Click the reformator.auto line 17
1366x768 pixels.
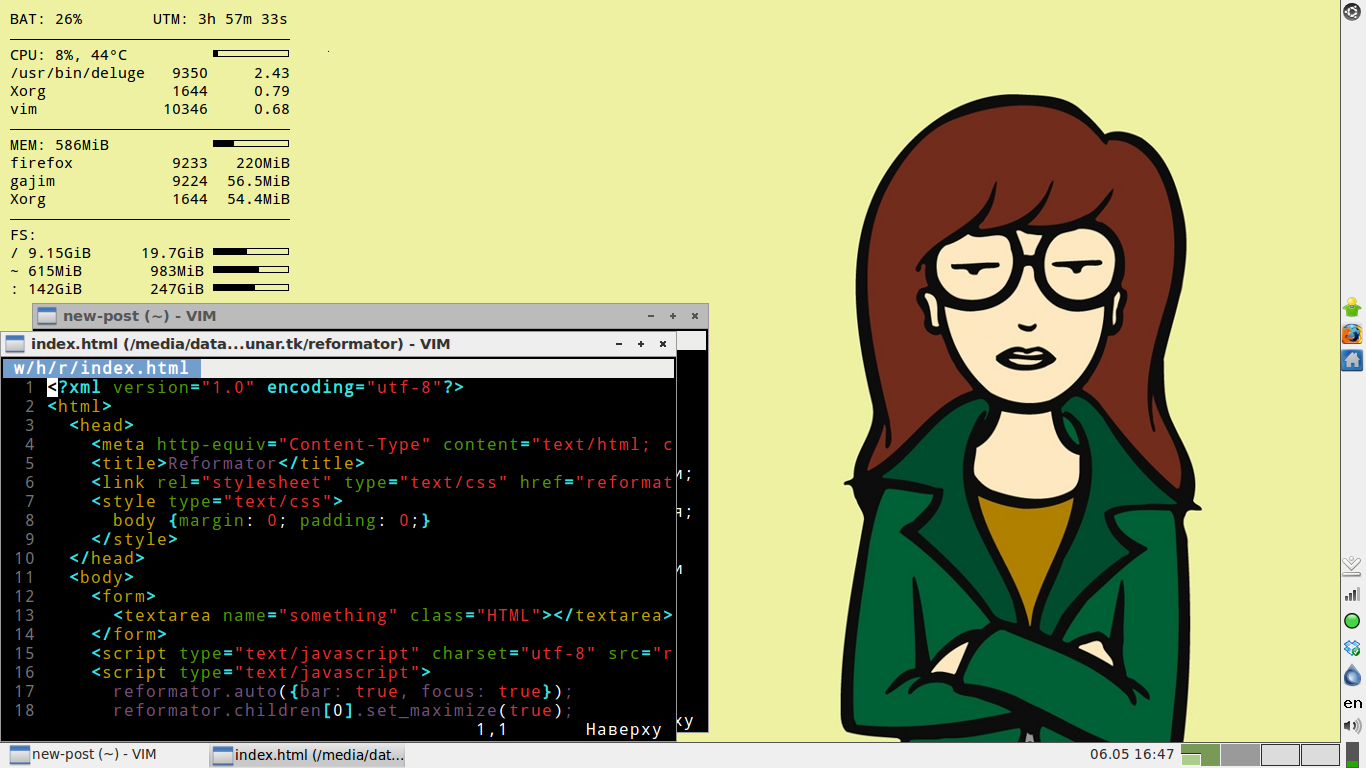343,691
